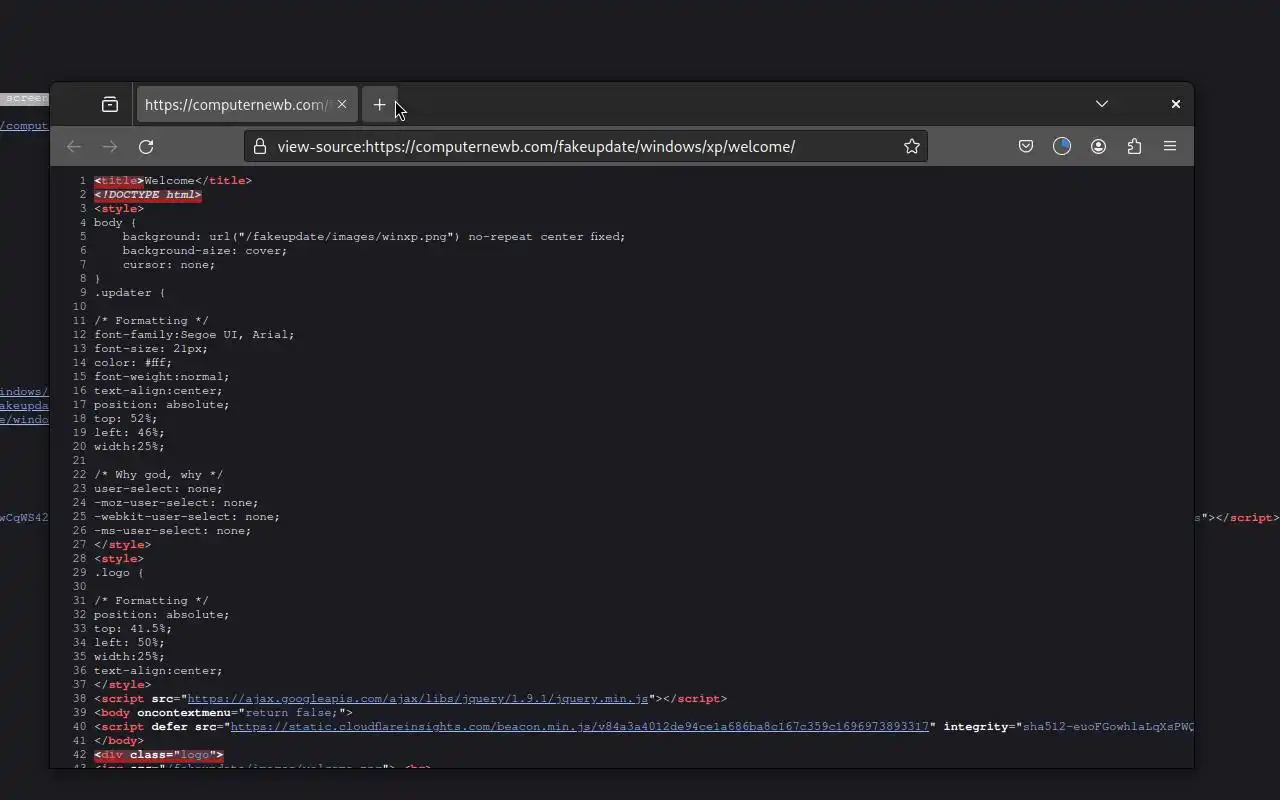Close the computernewb.com tab

(x=342, y=104)
